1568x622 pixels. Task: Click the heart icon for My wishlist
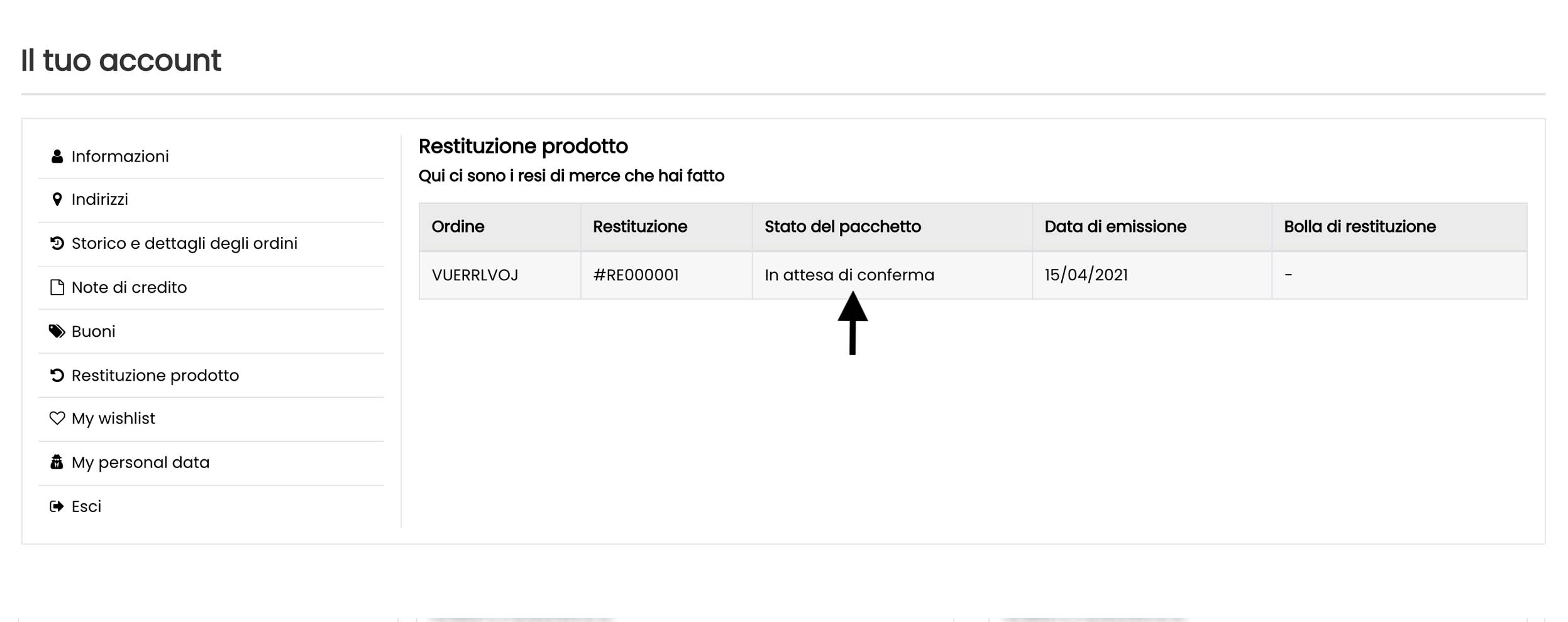(x=57, y=418)
